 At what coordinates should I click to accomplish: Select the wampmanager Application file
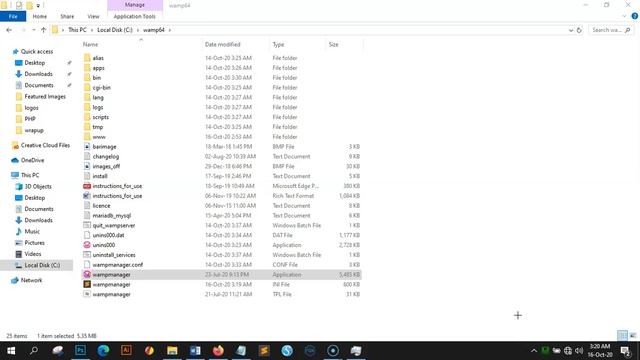(111, 274)
